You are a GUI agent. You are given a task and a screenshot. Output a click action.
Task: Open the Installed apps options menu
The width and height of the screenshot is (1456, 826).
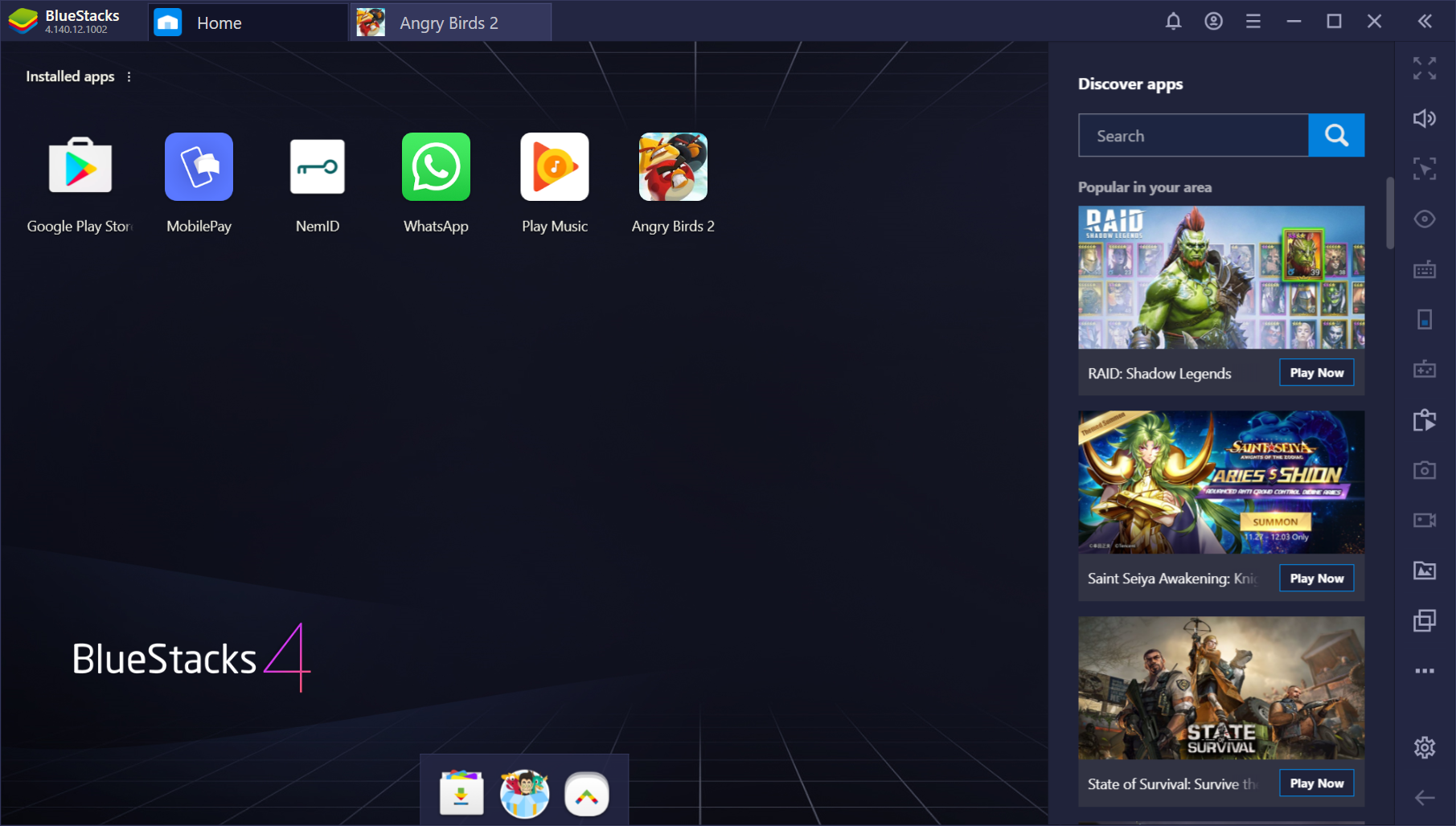pos(129,77)
